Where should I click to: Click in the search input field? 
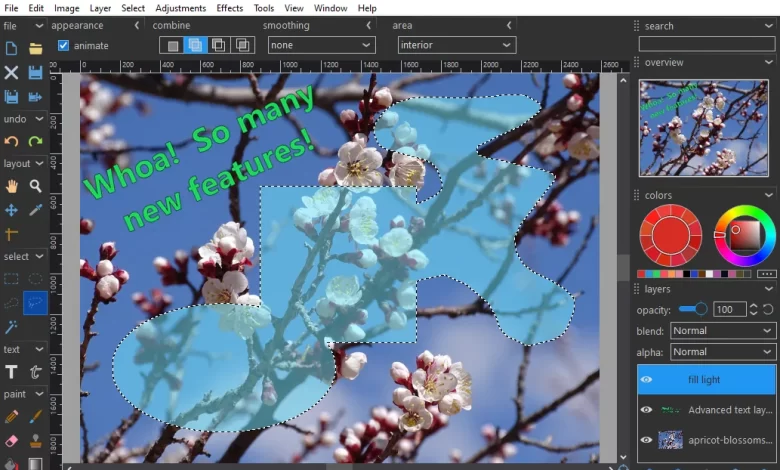coord(707,44)
